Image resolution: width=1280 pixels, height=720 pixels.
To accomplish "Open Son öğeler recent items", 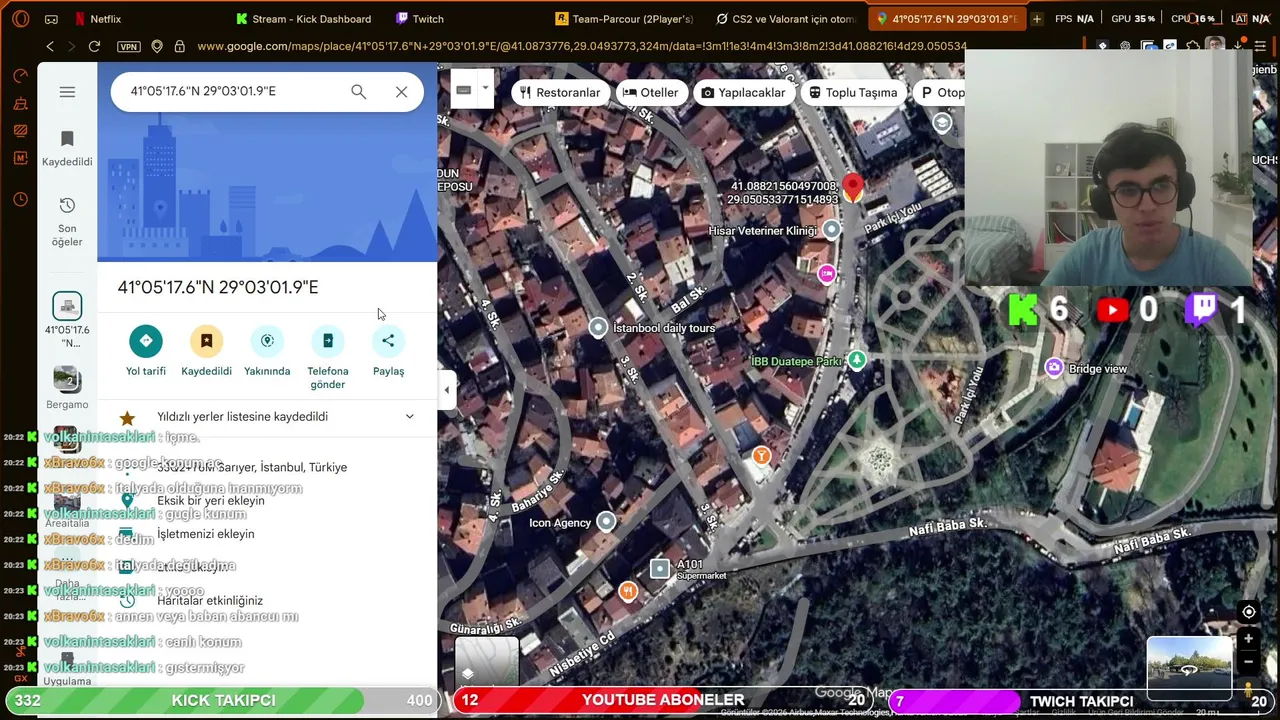I will coord(67,221).
